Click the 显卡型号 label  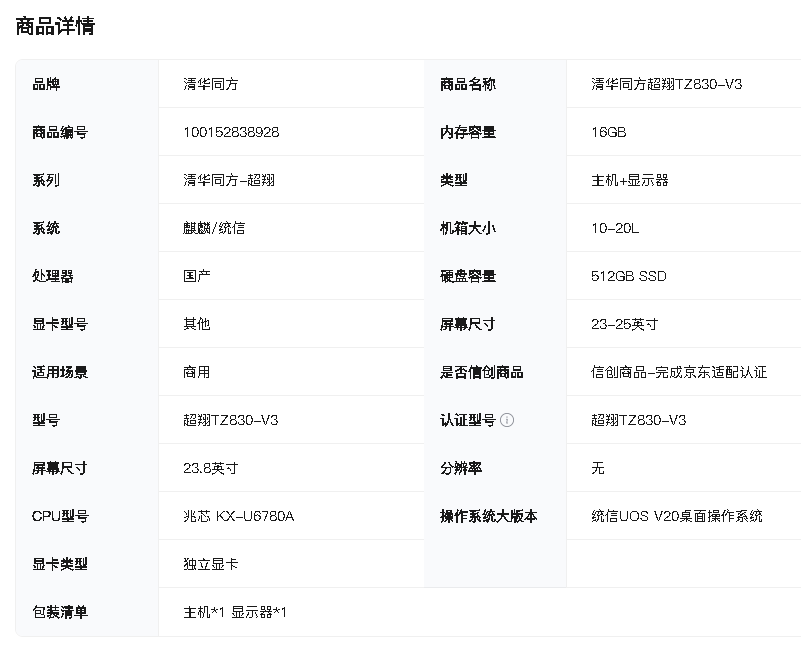pos(60,324)
